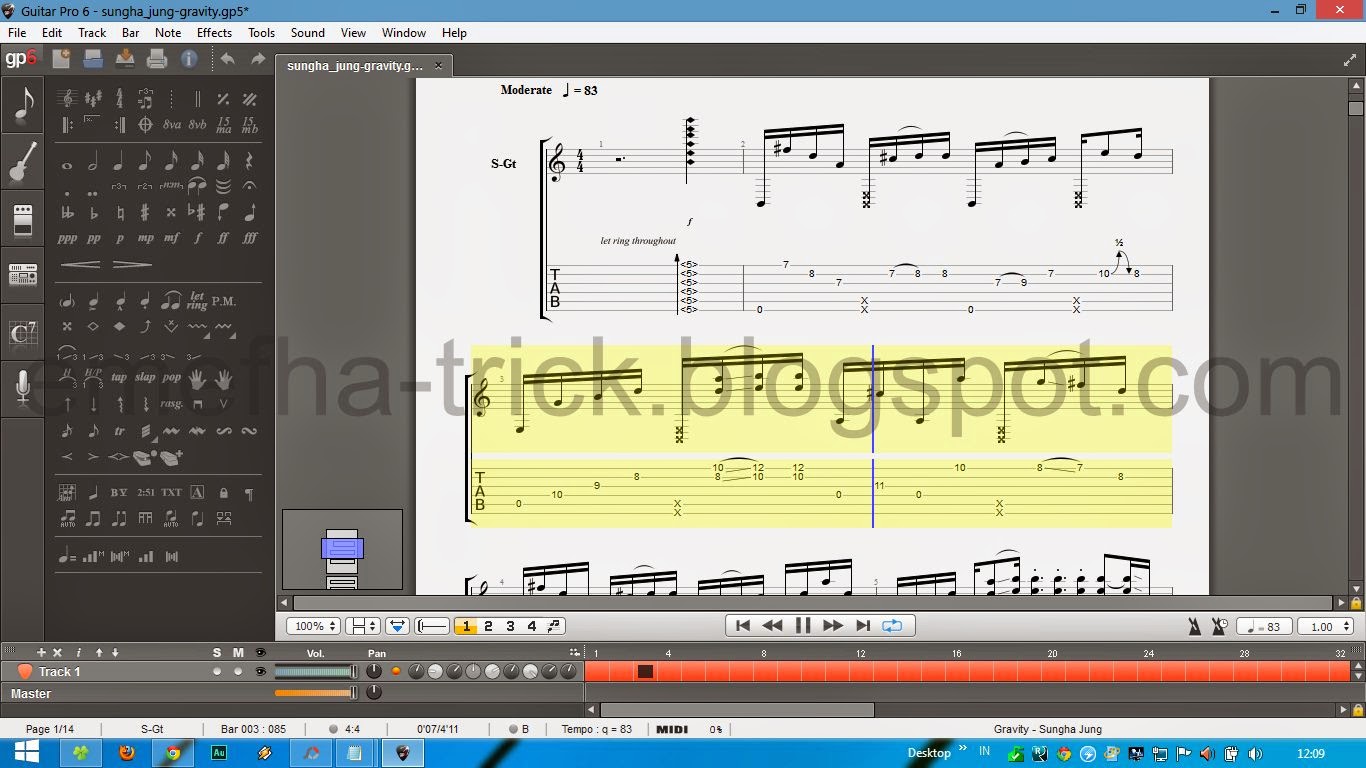Add a new track with plus button
Screen dimensions: 1366x768
pyautogui.click(x=41, y=653)
